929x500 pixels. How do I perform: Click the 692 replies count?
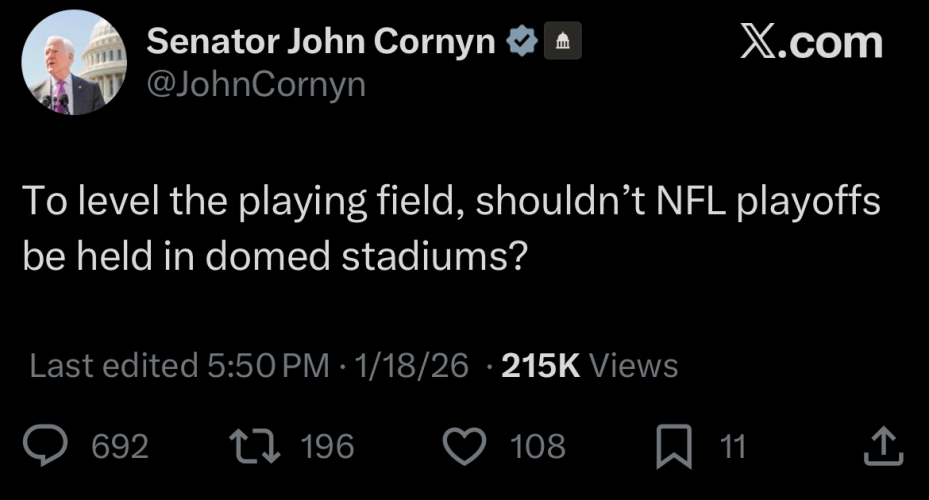click(x=119, y=446)
